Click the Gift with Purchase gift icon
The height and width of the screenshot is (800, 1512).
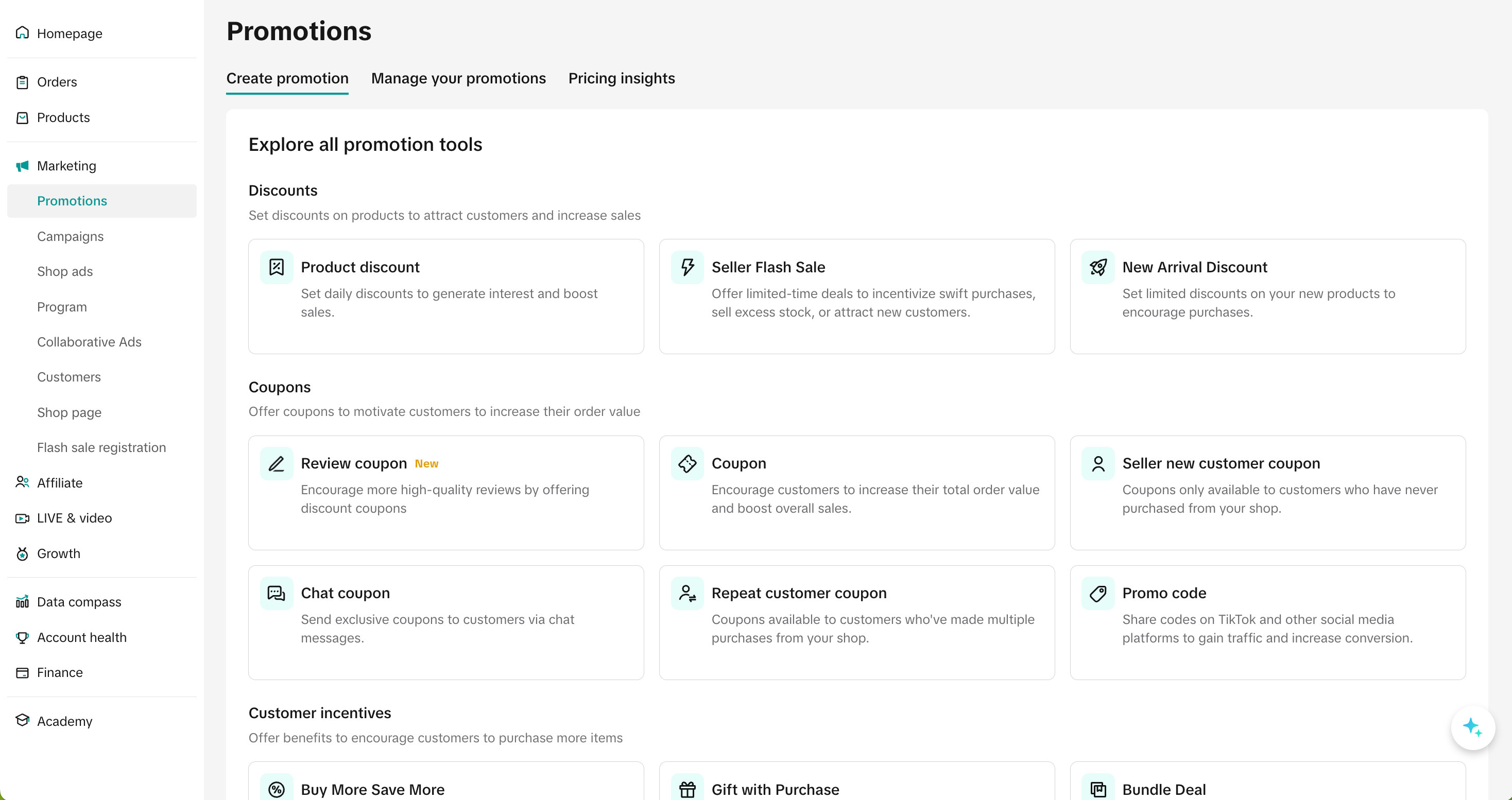(x=688, y=789)
